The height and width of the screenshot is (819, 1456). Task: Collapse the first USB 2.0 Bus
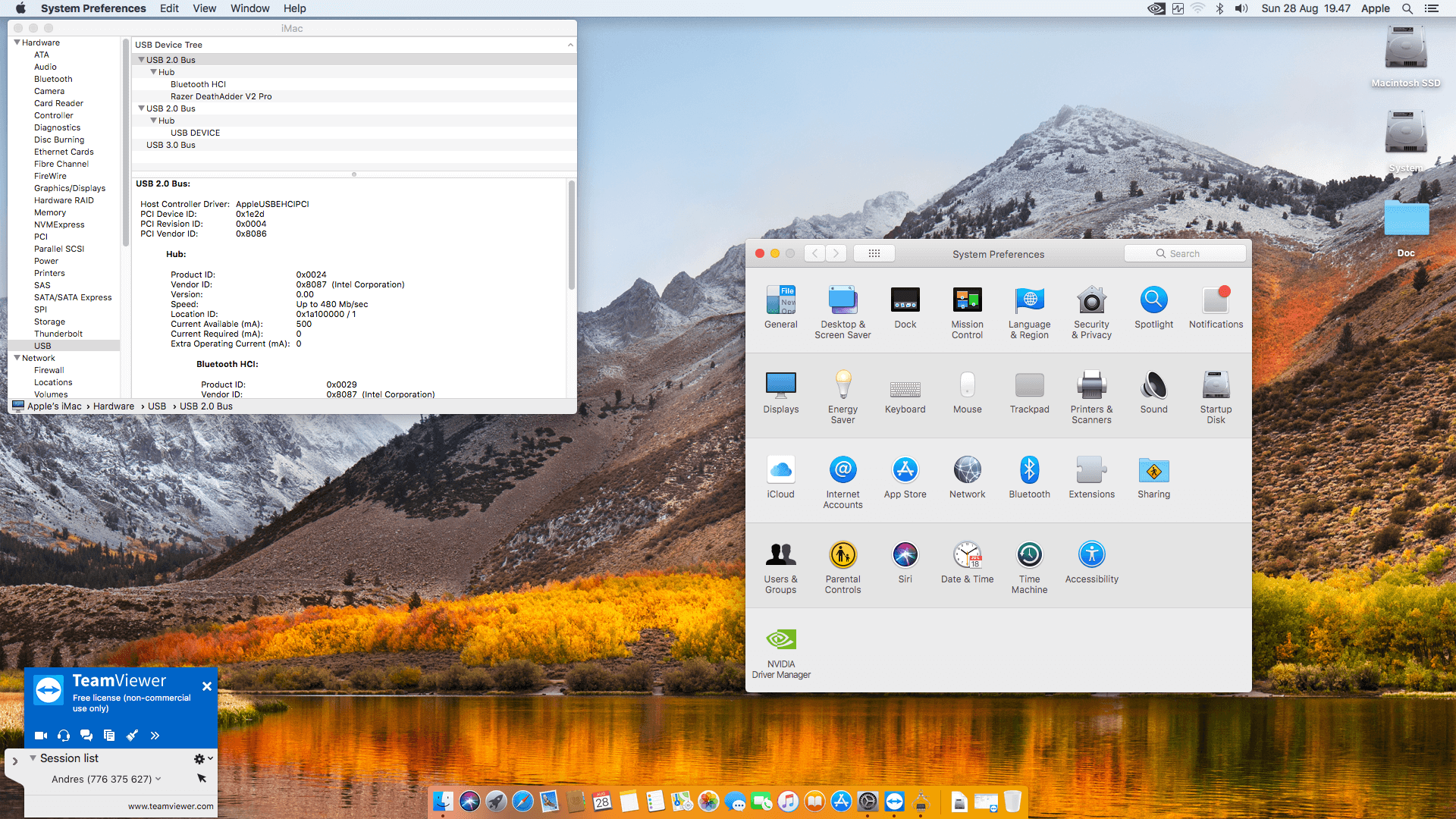coord(141,60)
